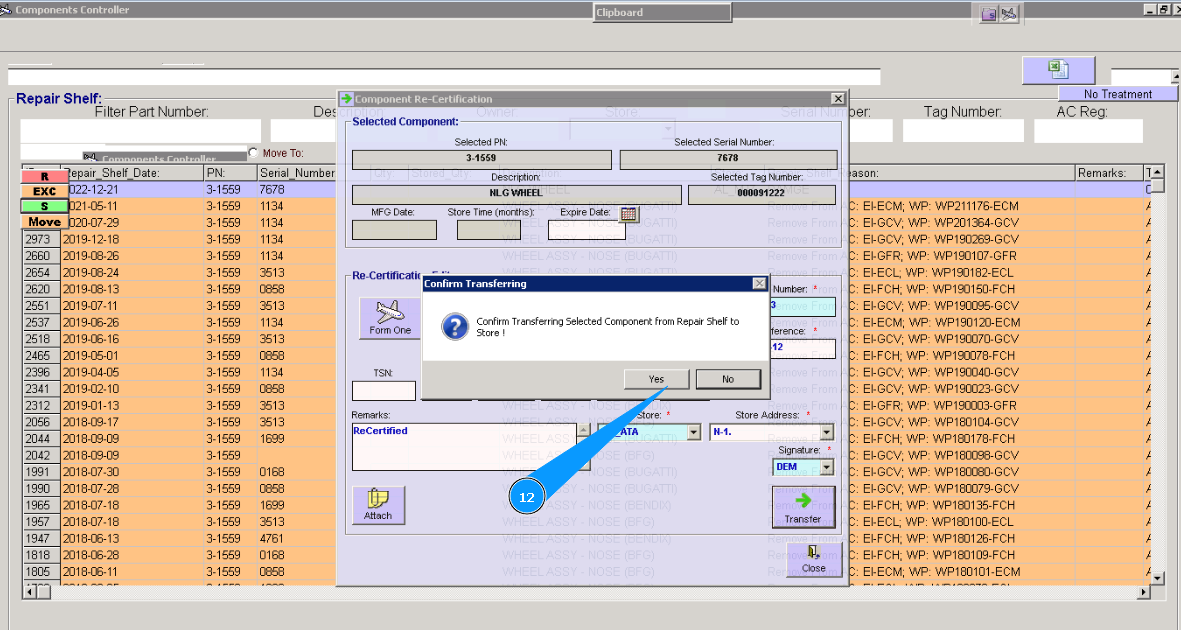Screen dimensions: 1181x633
Task: Click the blue question mark icon
Action: [x=455, y=327]
